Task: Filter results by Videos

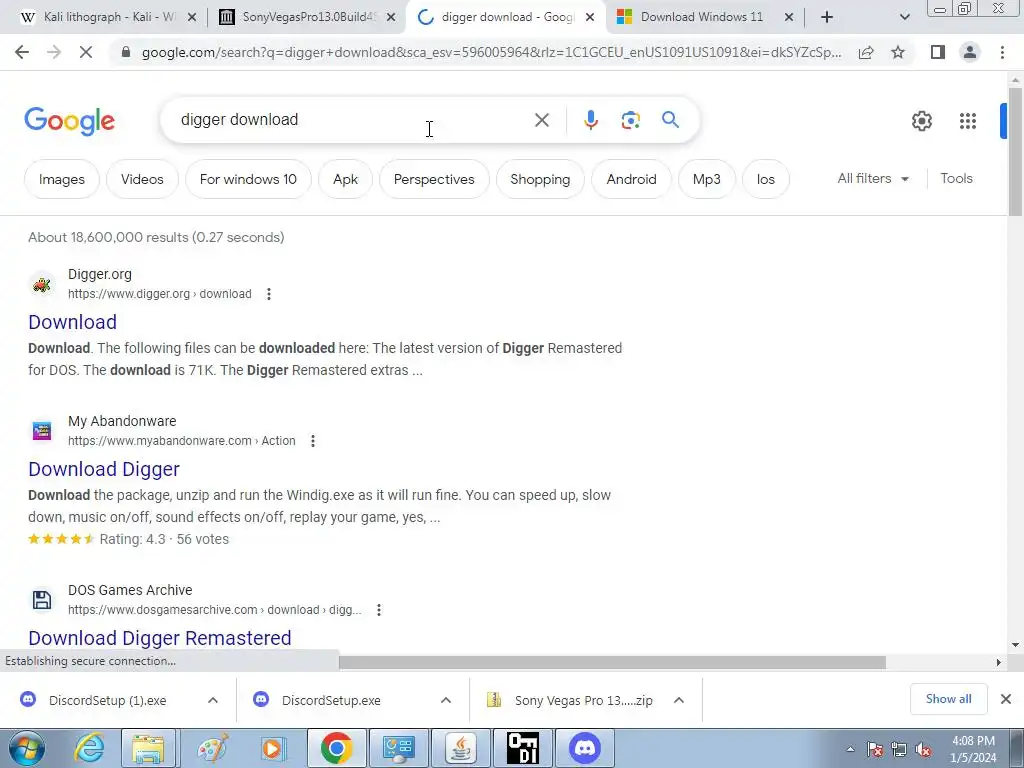Action: coord(142,179)
